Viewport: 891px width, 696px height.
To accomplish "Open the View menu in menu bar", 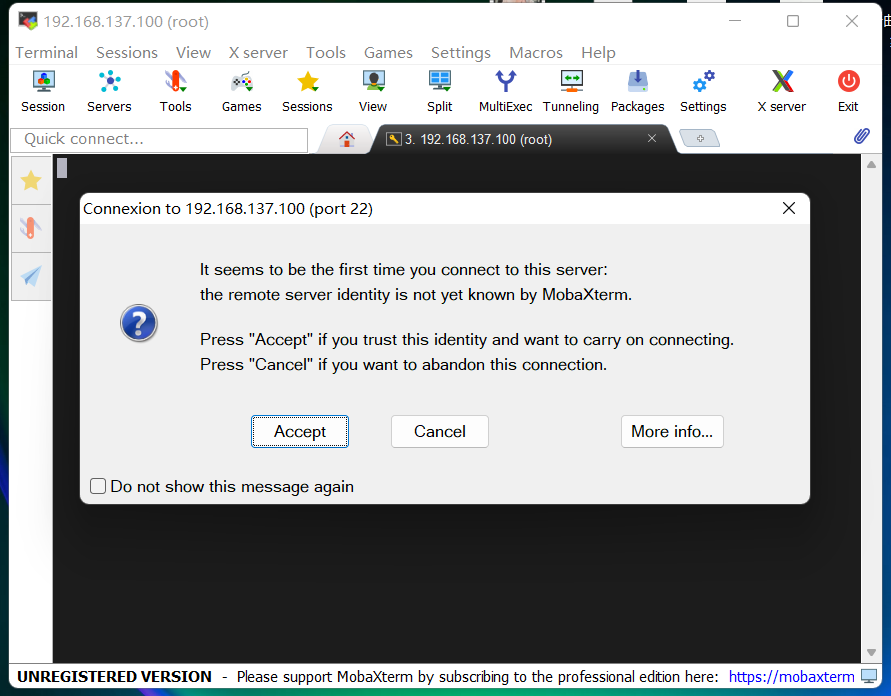I will point(193,53).
